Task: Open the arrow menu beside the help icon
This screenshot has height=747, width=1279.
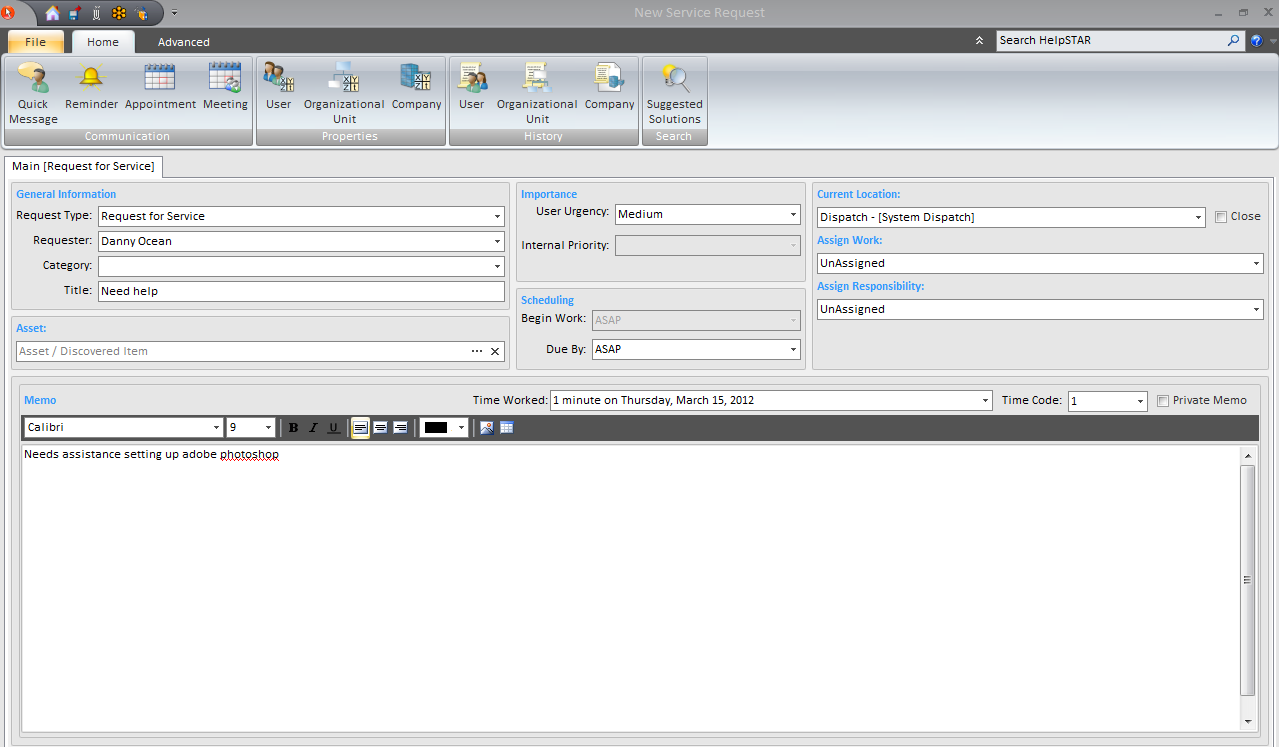Action: 1272,42
